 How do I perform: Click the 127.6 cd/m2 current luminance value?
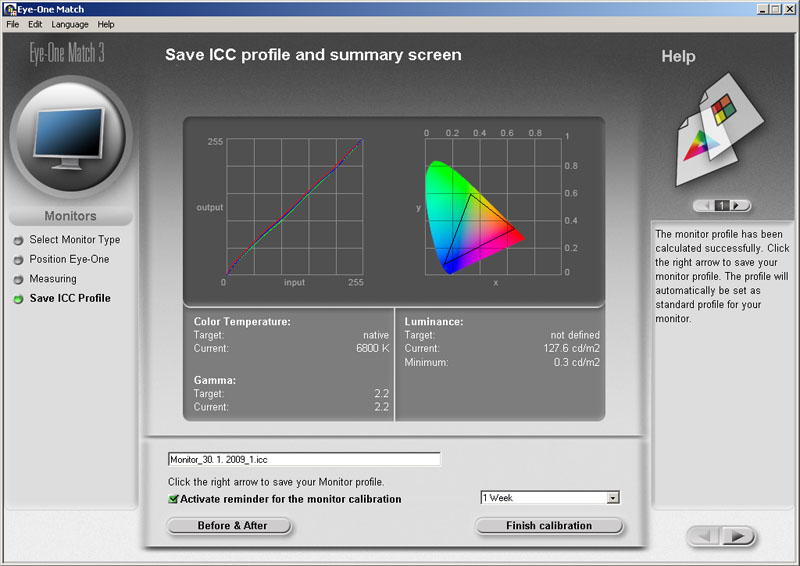[571, 348]
